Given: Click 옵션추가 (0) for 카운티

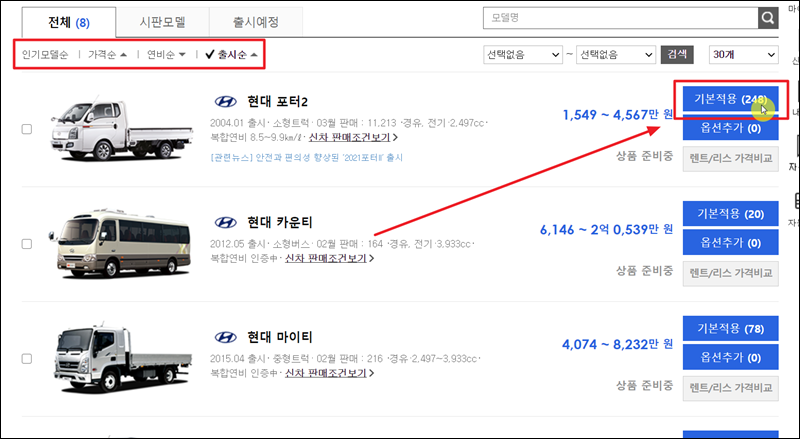Looking at the screenshot, I should (731, 242).
